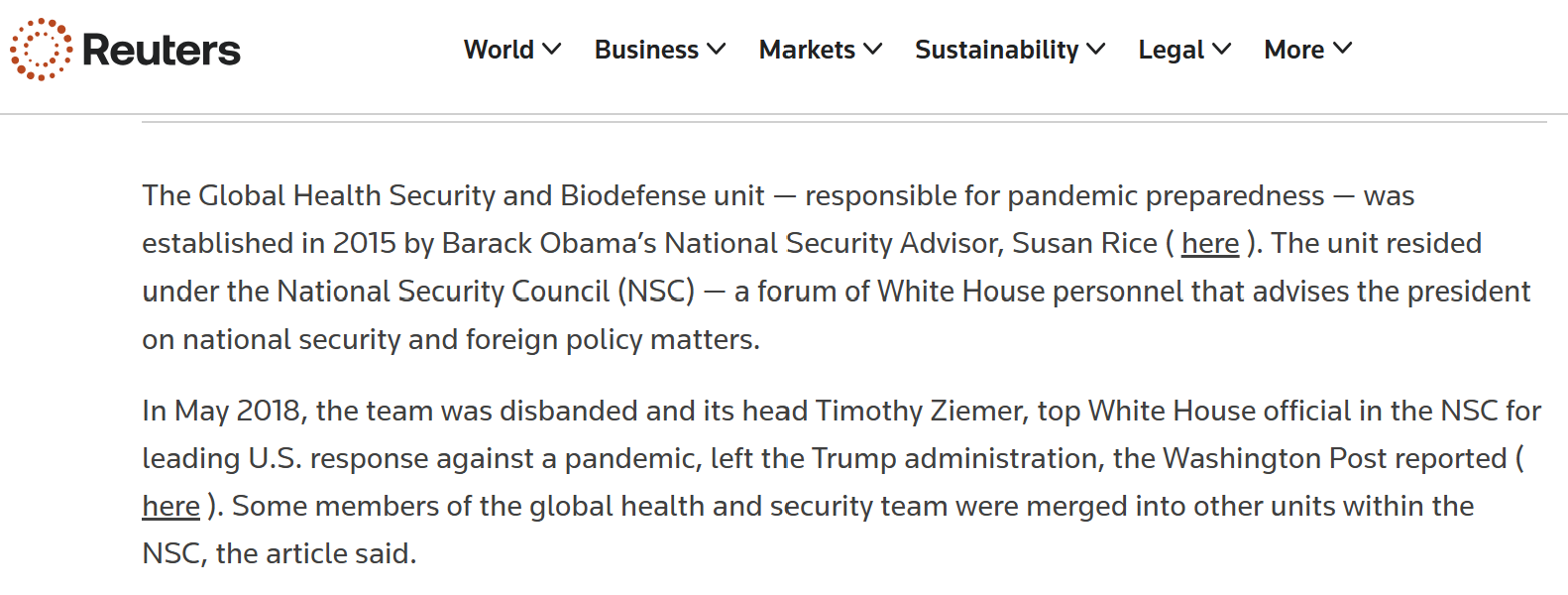Image resolution: width=1568 pixels, height=595 pixels.
Task: Open the 'here' link for Washington Post report
Action: [170, 506]
